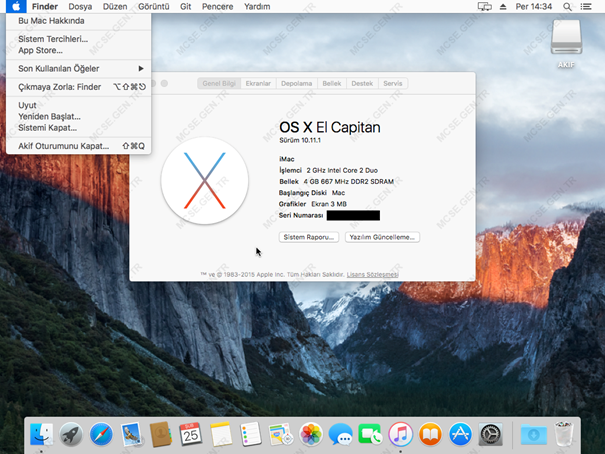605x454 pixels.
Task: Open Spotlight search magnifier icon
Action: [567, 7]
